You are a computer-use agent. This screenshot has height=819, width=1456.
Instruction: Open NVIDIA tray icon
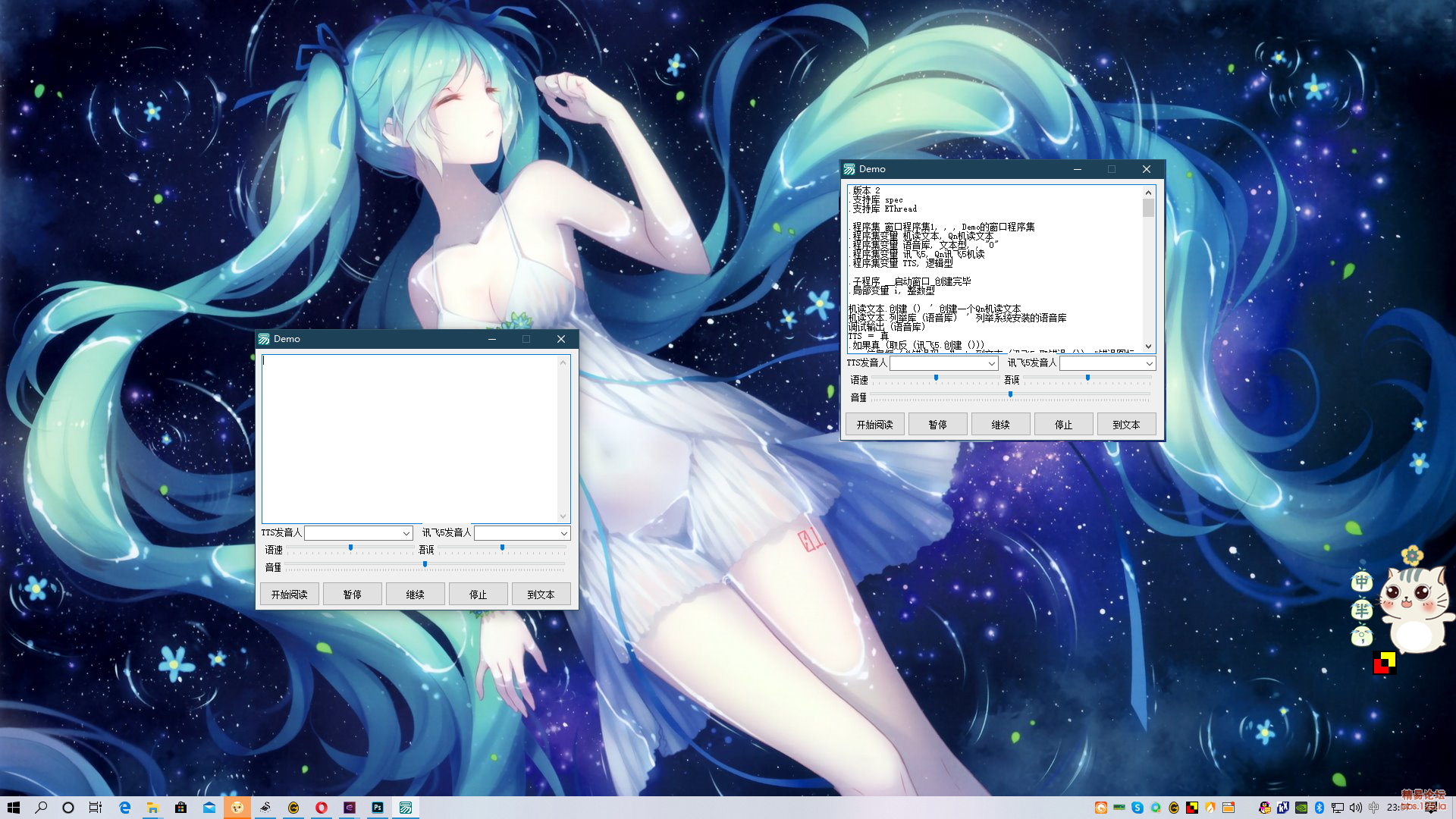[1301, 808]
